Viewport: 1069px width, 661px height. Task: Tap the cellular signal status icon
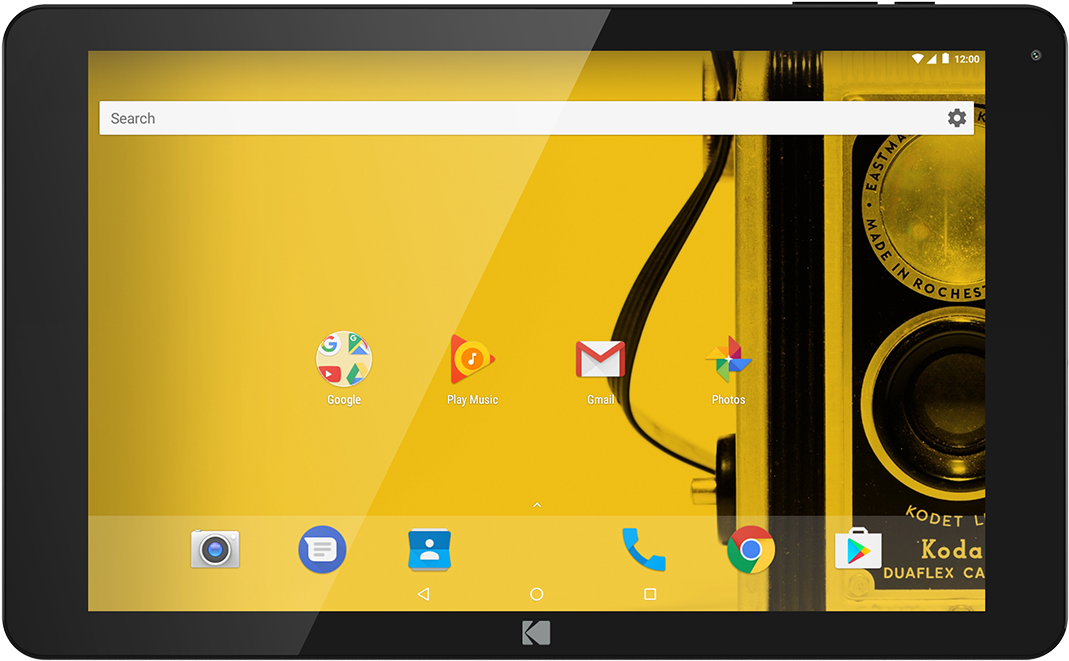[931, 59]
